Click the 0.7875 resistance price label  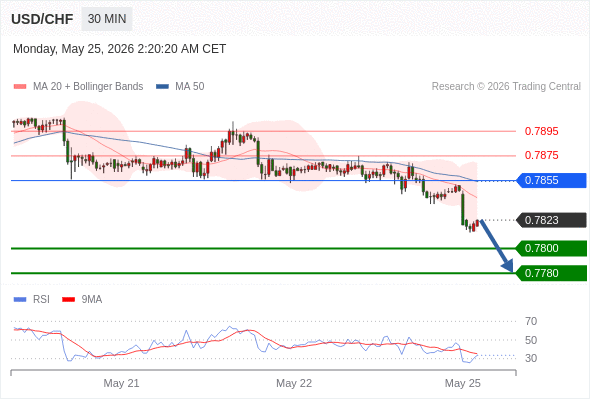[x=541, y=155]
